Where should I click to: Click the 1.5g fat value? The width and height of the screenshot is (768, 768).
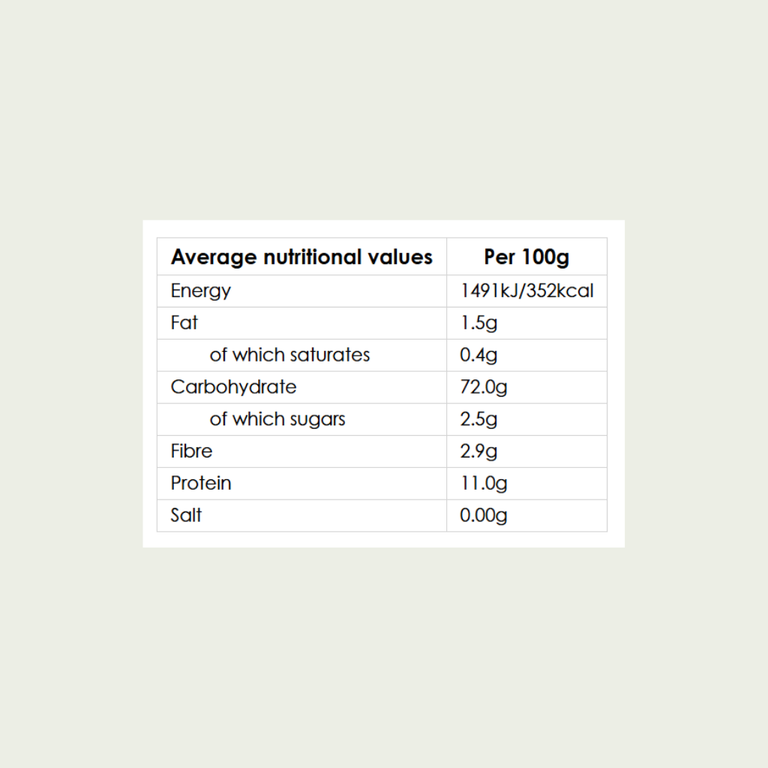pyautogui.click(x=478, y=323)
